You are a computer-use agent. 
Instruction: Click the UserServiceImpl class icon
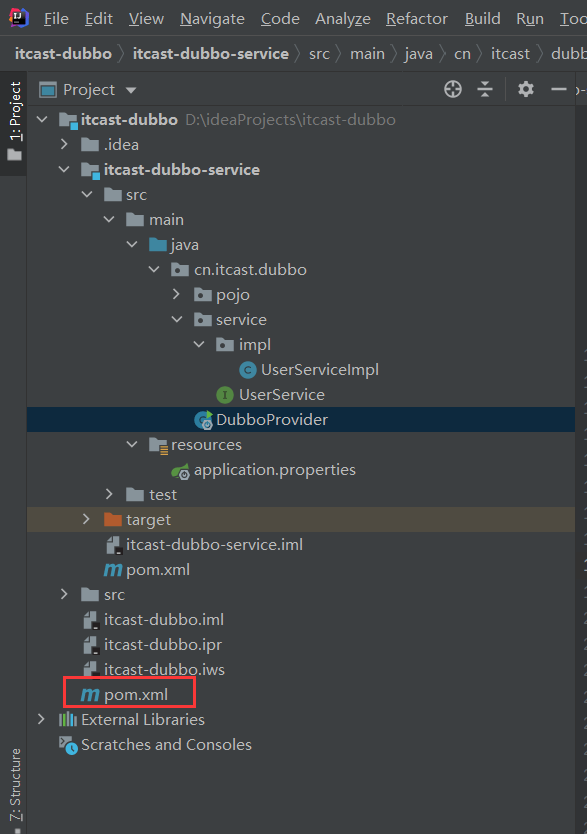(x=248, y=369)
